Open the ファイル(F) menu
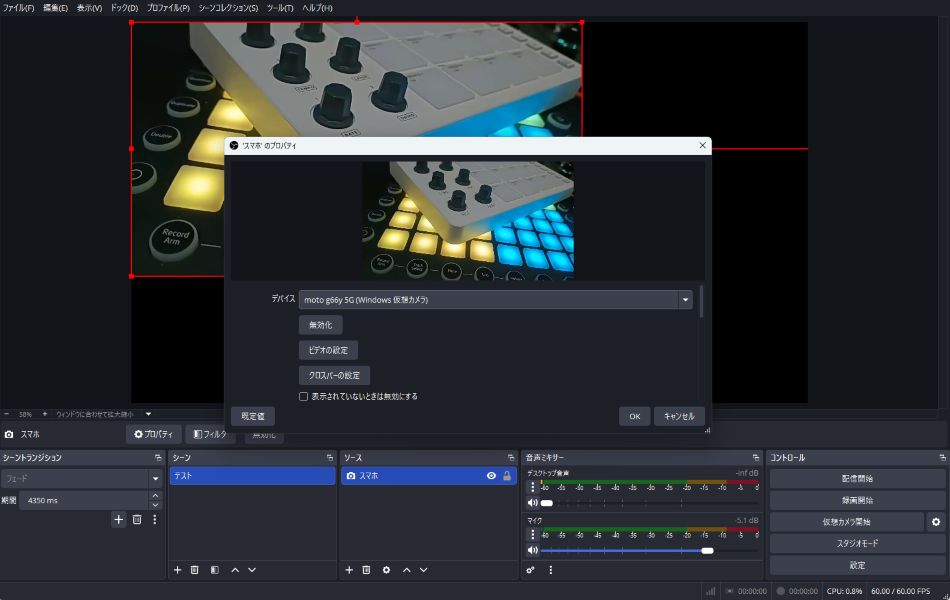The width and height of the screenshot is (950, 600). pos(19,8)
